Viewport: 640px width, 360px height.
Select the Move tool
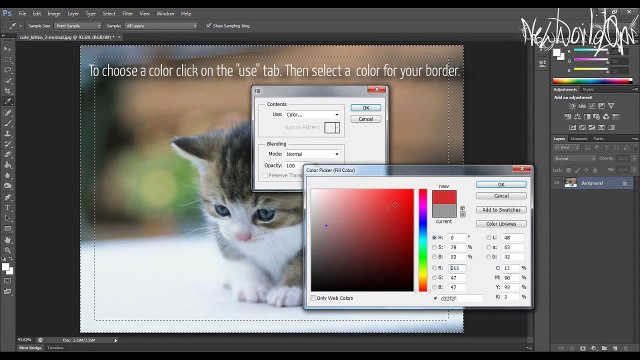point(8,49)
